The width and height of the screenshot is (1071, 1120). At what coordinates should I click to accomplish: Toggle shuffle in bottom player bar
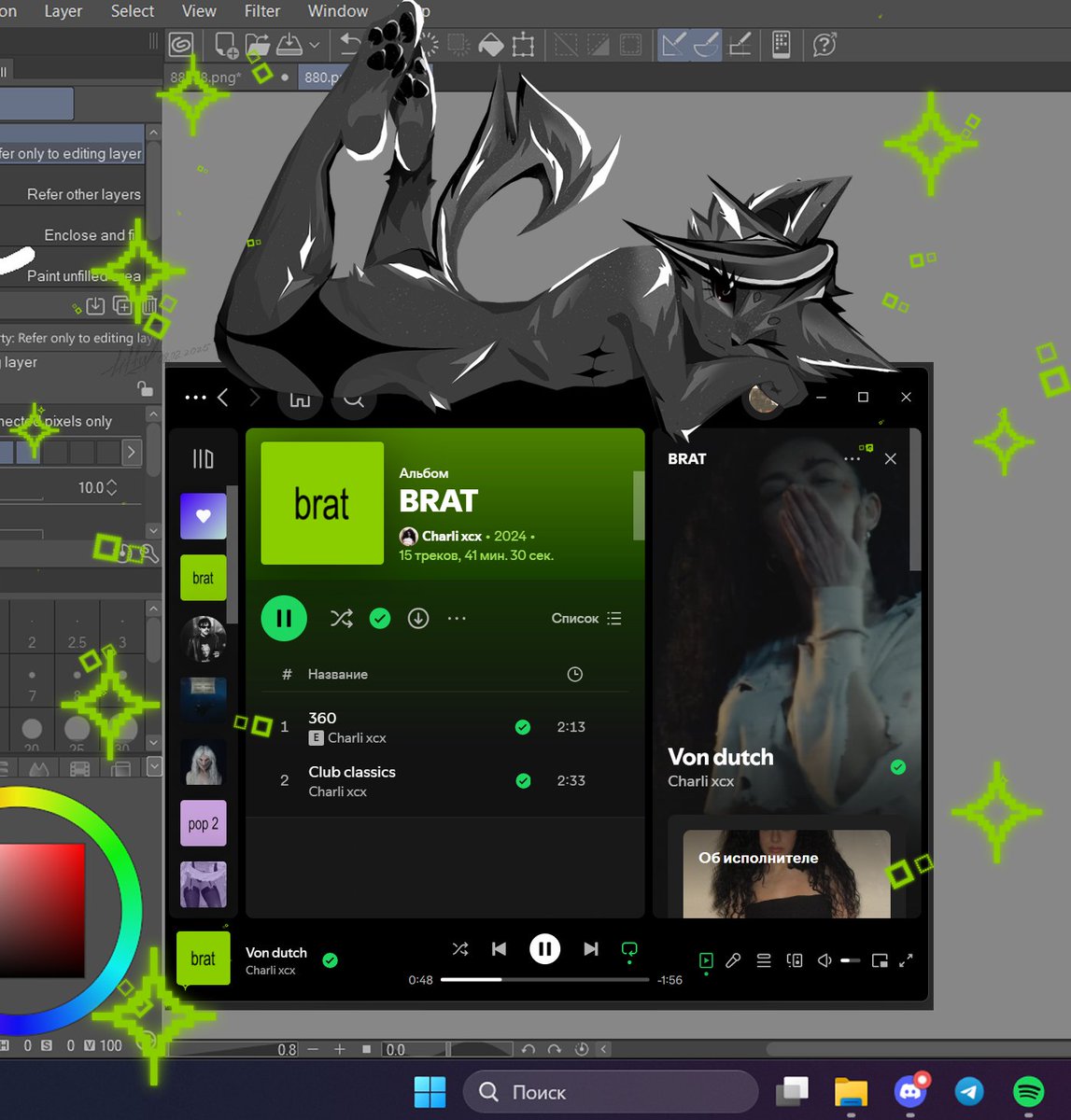(x=460, y=949)
